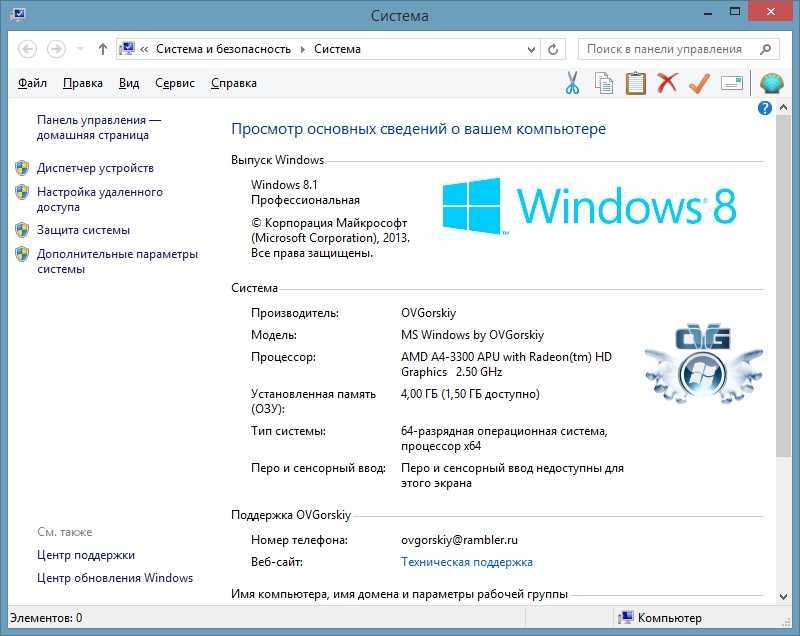Click the breadcrumb arrow after Система и безопасность

(303, 49)
